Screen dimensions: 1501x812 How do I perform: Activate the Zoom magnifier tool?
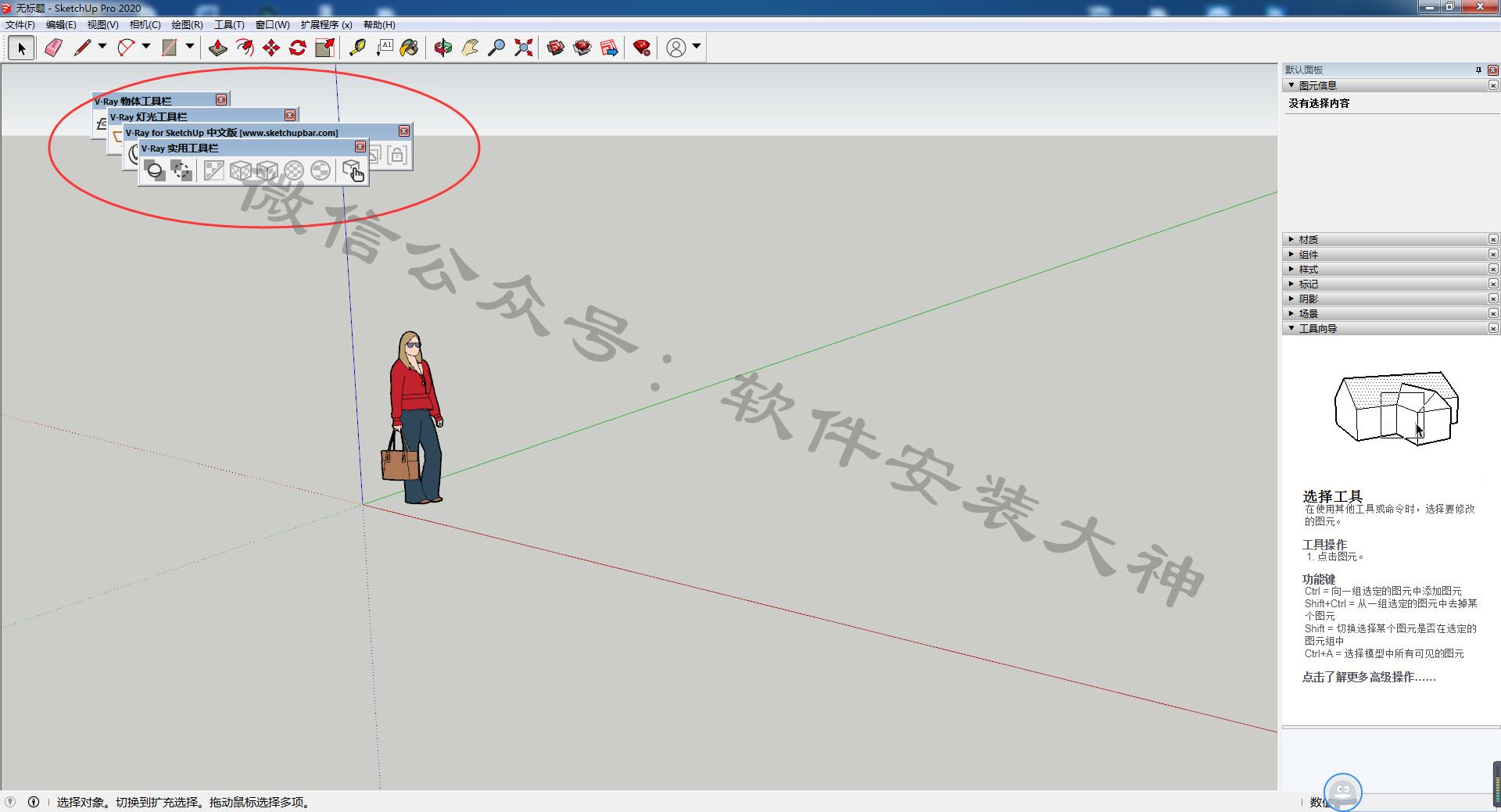[496, 48]
